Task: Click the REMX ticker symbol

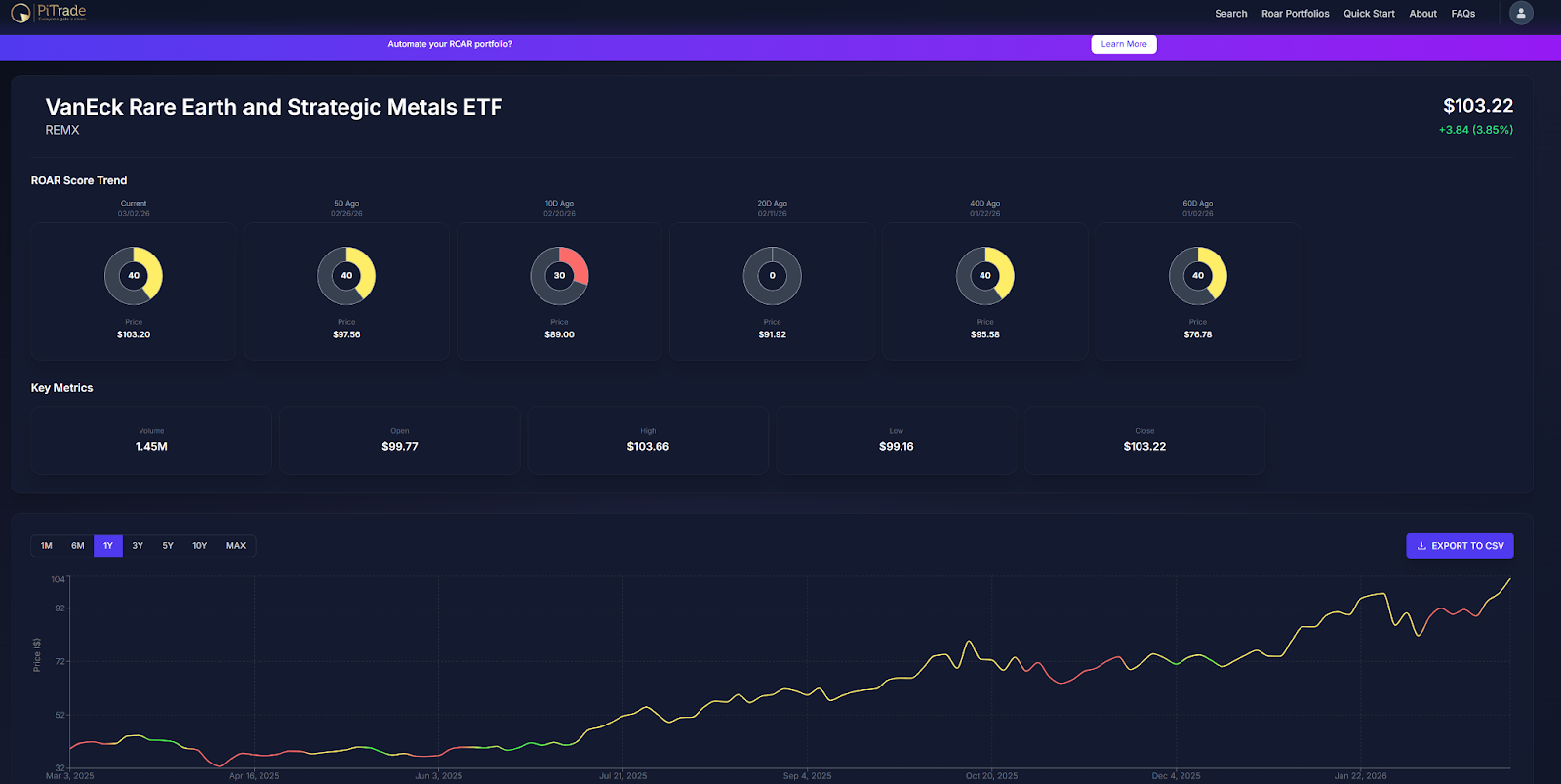Action: tap(62, 130)
